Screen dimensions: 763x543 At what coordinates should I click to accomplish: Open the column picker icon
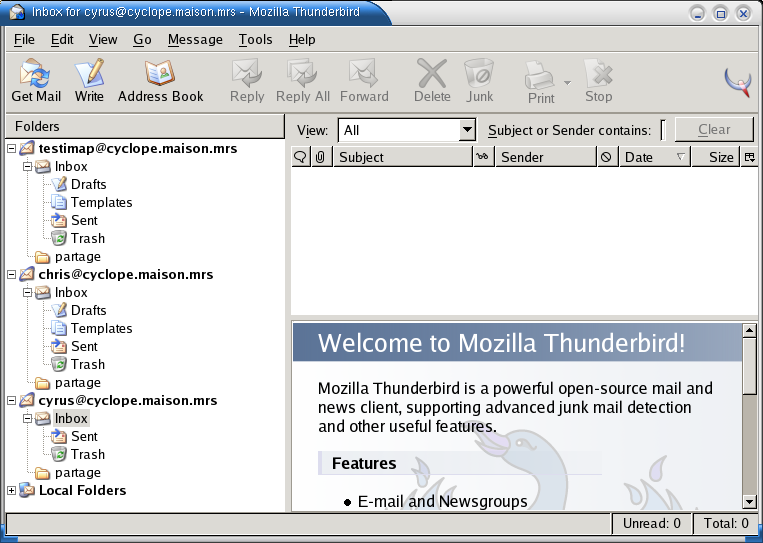(749, 157)
